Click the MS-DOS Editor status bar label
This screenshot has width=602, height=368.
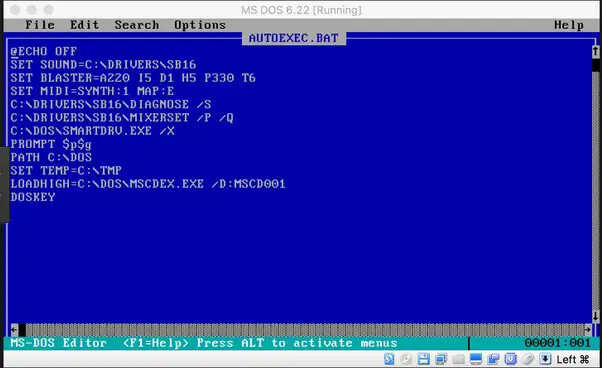(58, 343)
